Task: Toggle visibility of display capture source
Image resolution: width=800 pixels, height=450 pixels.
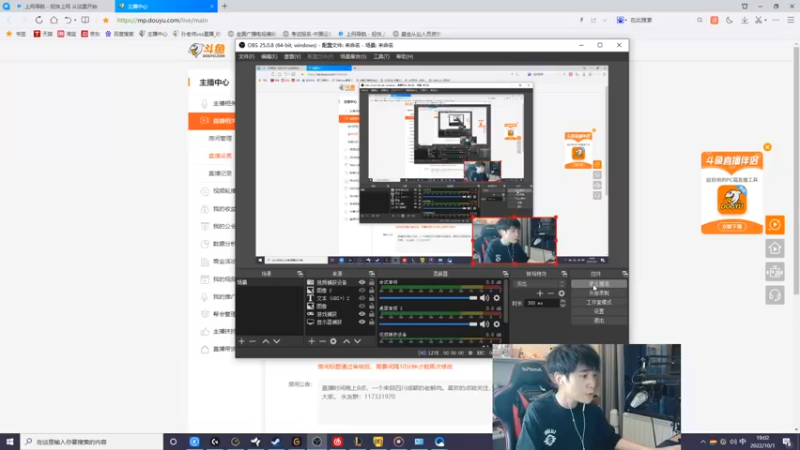Action: click(362, 322)
